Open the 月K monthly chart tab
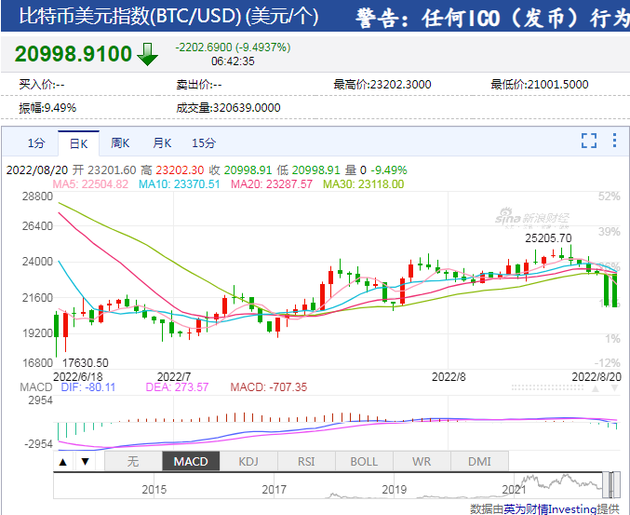This screenshot has width=630, height=515. [x=161, y=142]
